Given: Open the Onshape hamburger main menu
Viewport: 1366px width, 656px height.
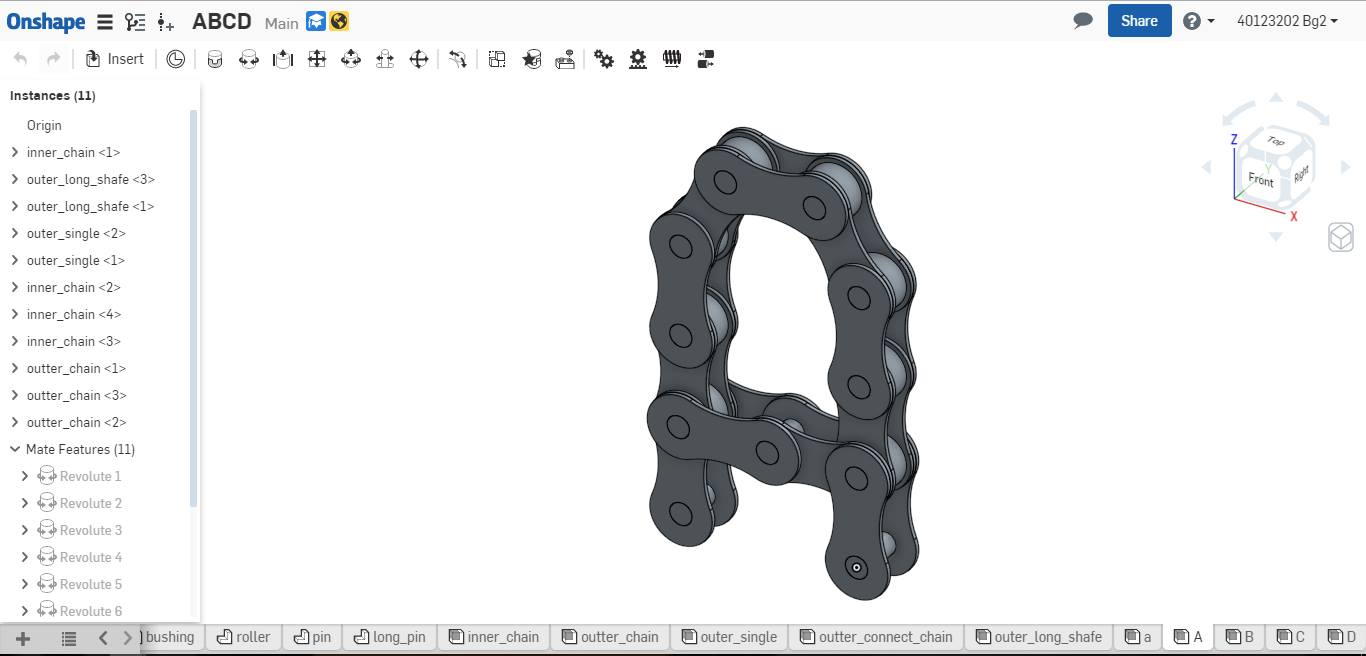Looking at the screenshot, I should tap(104, 21).
